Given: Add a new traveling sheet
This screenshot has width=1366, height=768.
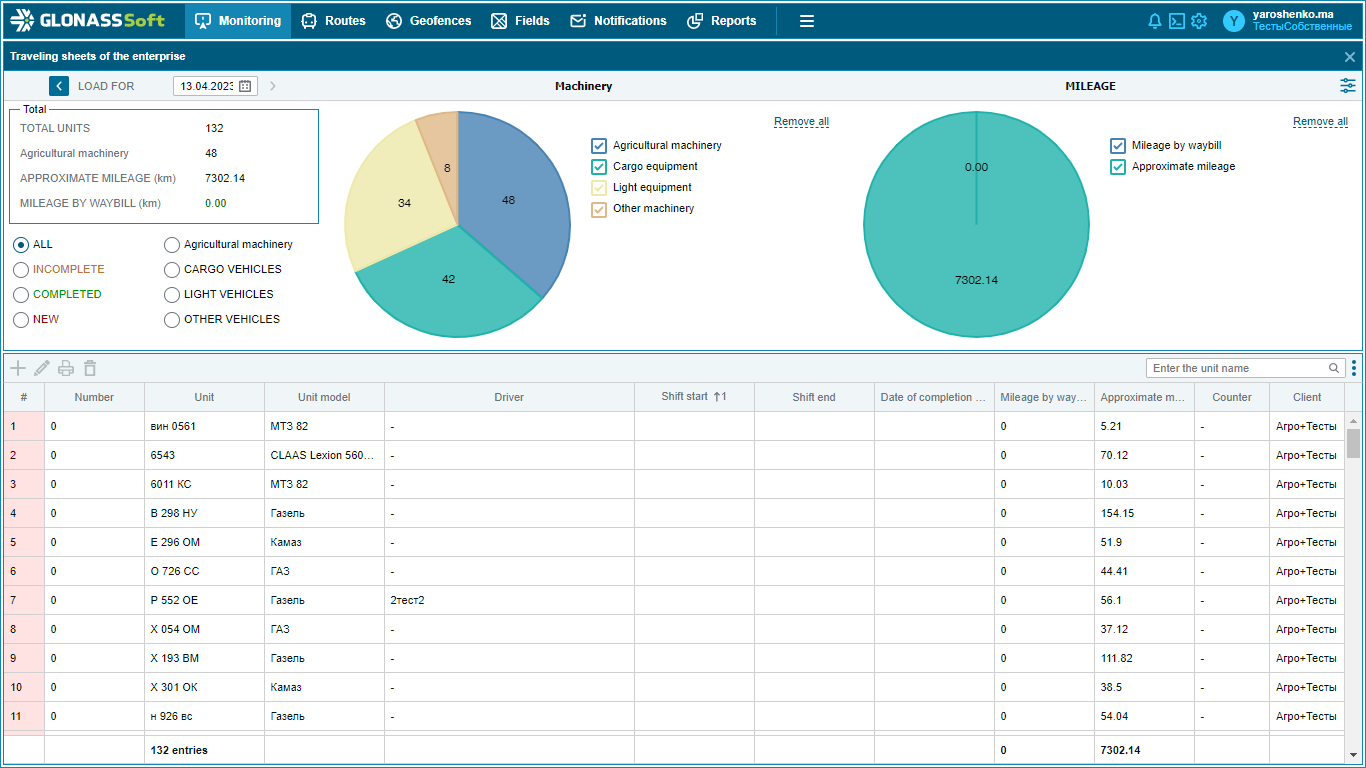Looking at the screenshot, I should 17,368.
